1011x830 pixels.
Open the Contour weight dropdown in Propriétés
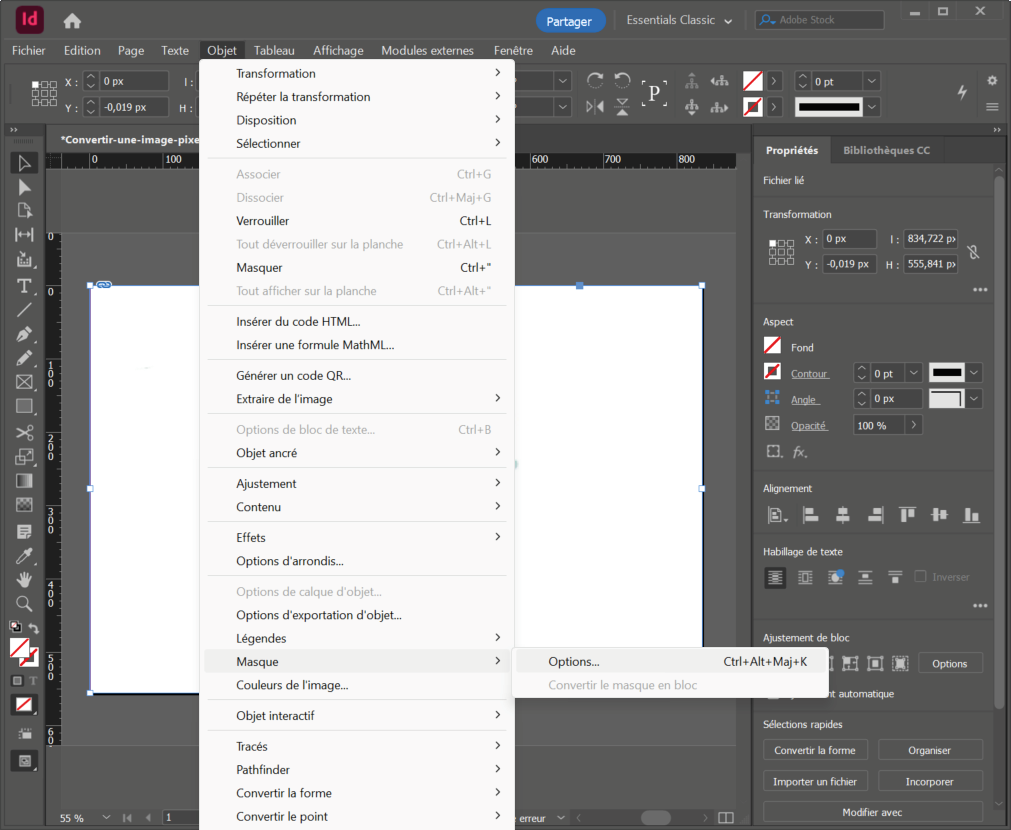[913, 373]
